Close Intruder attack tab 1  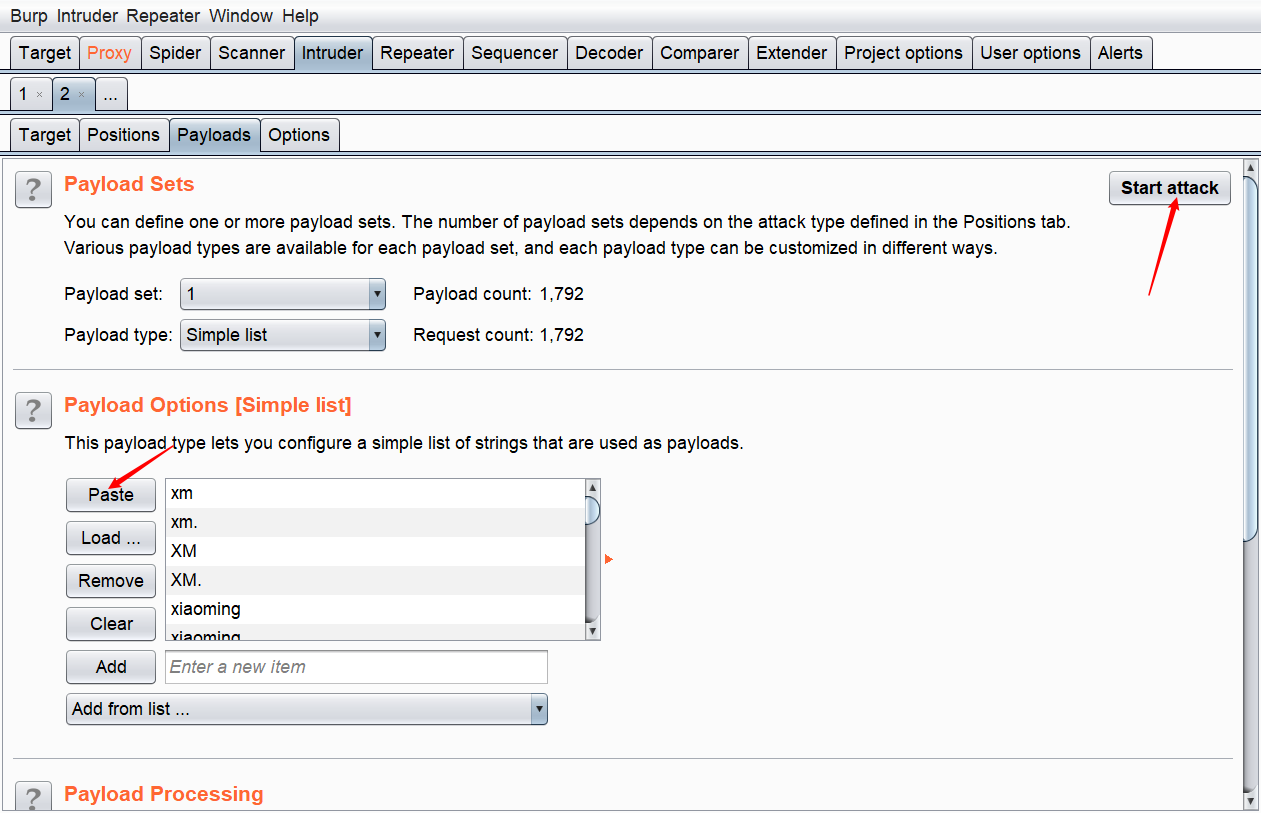39,95
